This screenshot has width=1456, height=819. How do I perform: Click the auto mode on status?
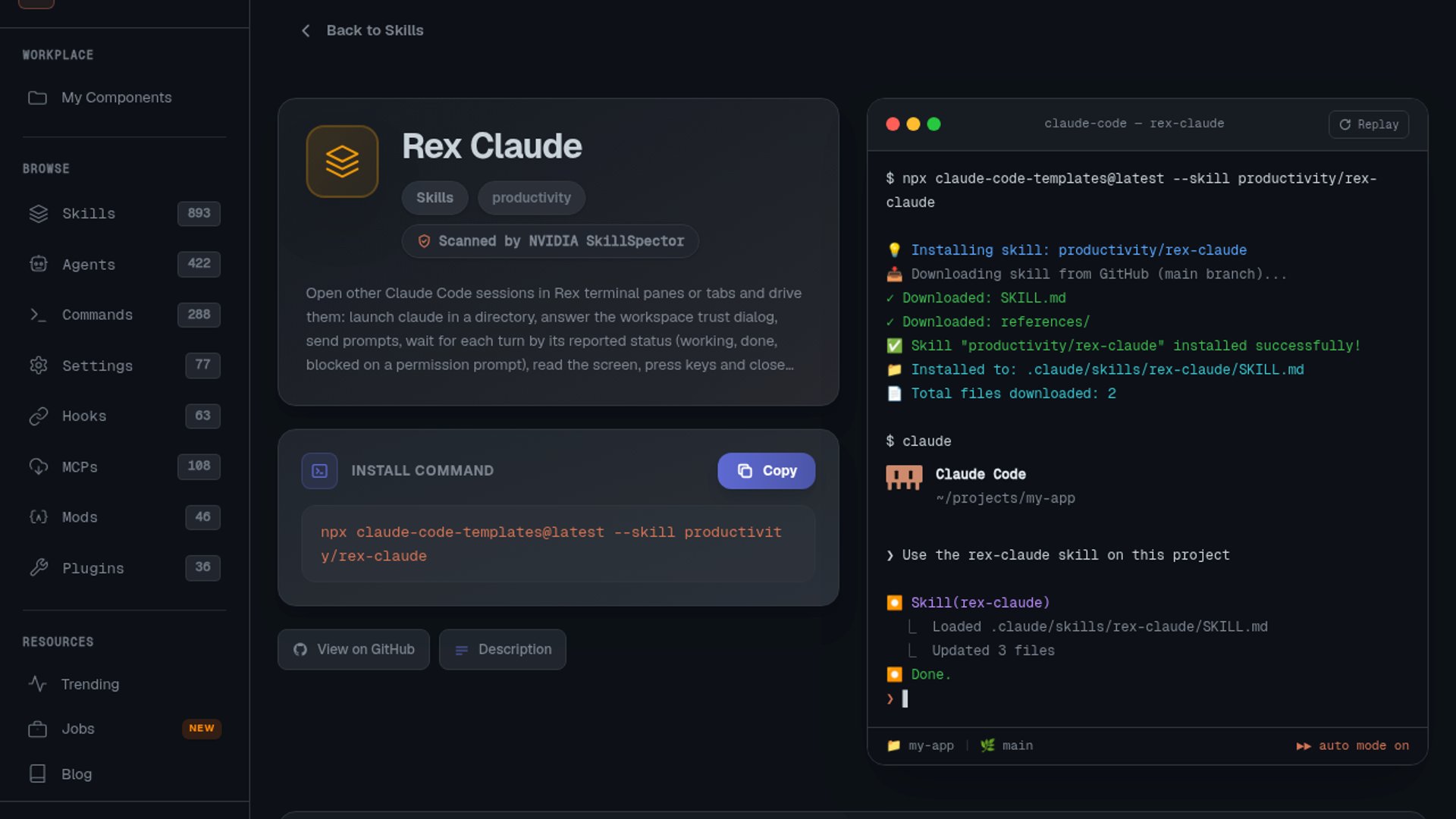1353,746
